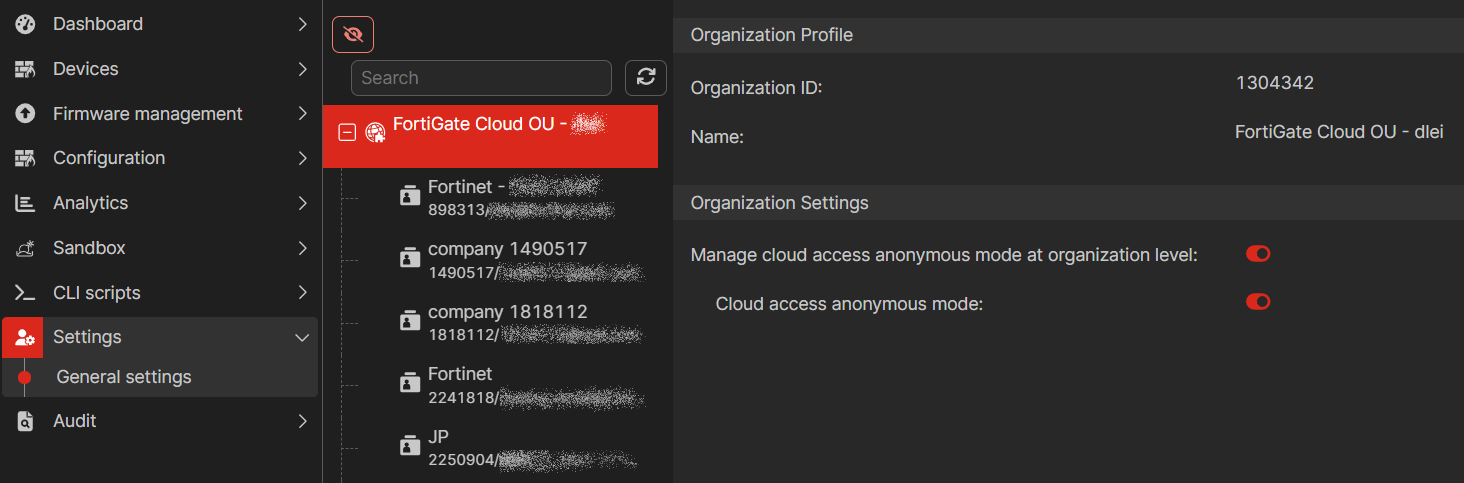Click the CLI scripts terminal icon
This screenshot has width=1464, height=483.
click(25, 293)
